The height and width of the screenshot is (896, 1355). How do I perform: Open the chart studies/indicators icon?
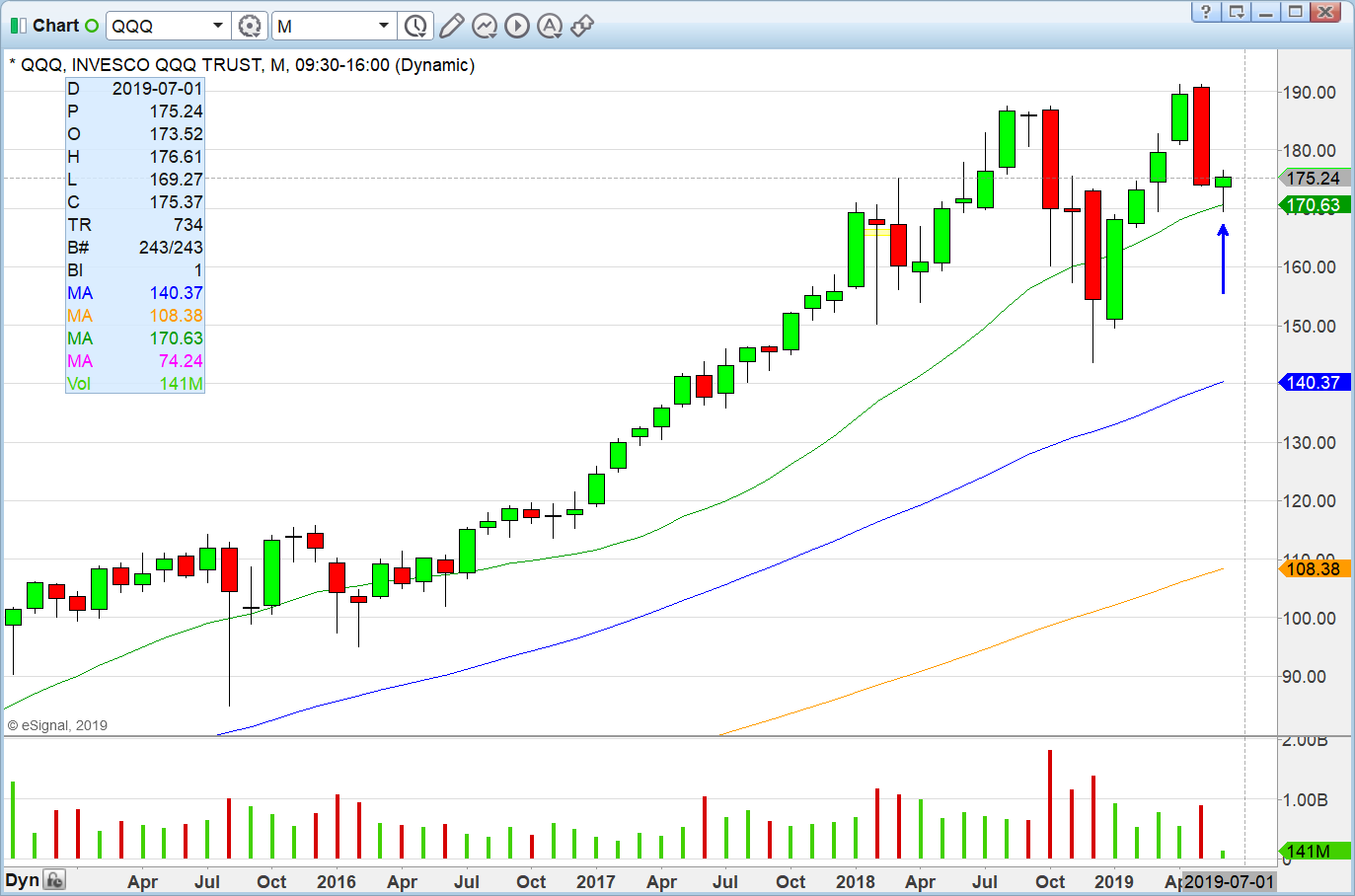click(x=485, y=26)
